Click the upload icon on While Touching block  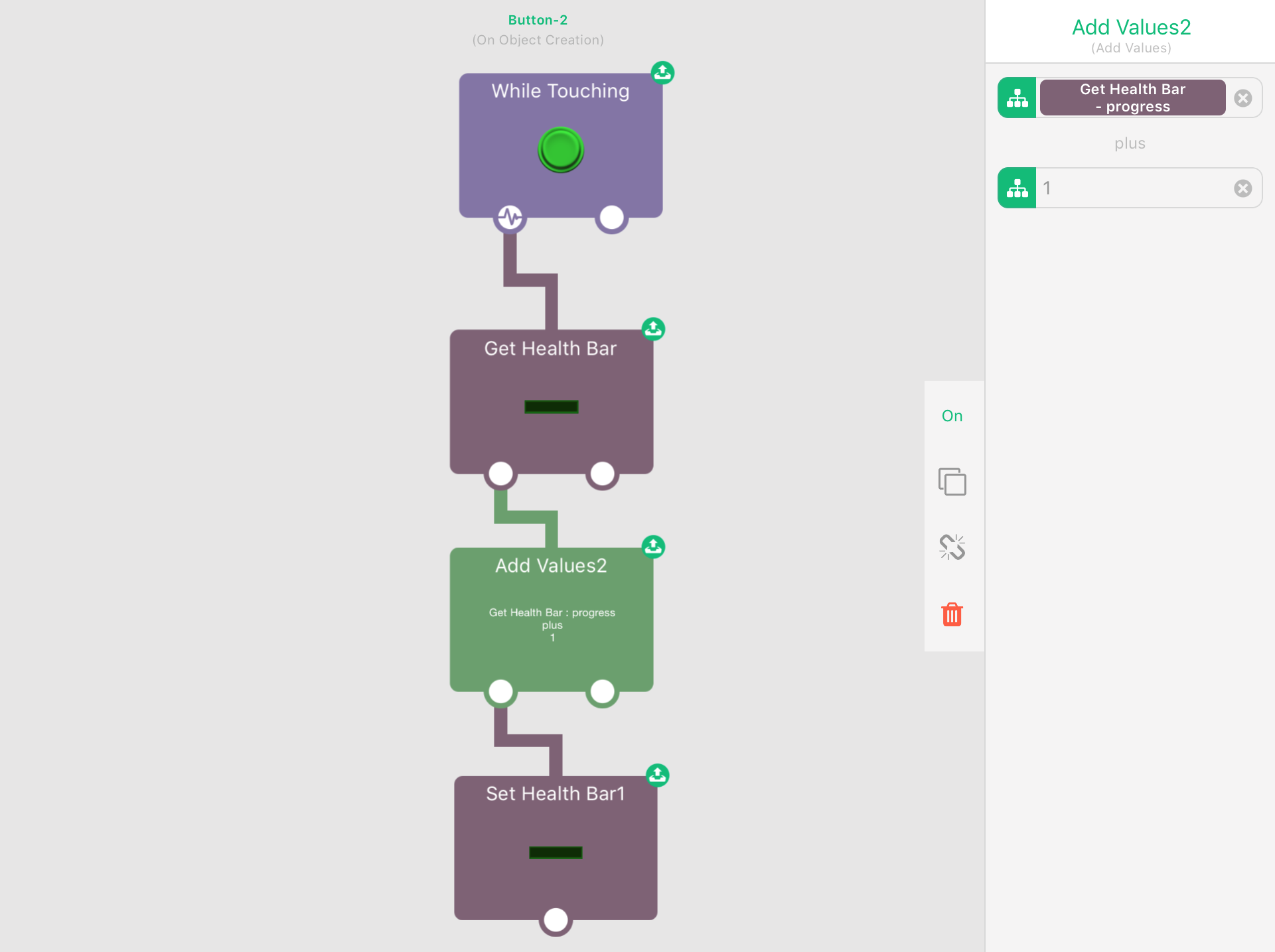[x=662, y=72]
